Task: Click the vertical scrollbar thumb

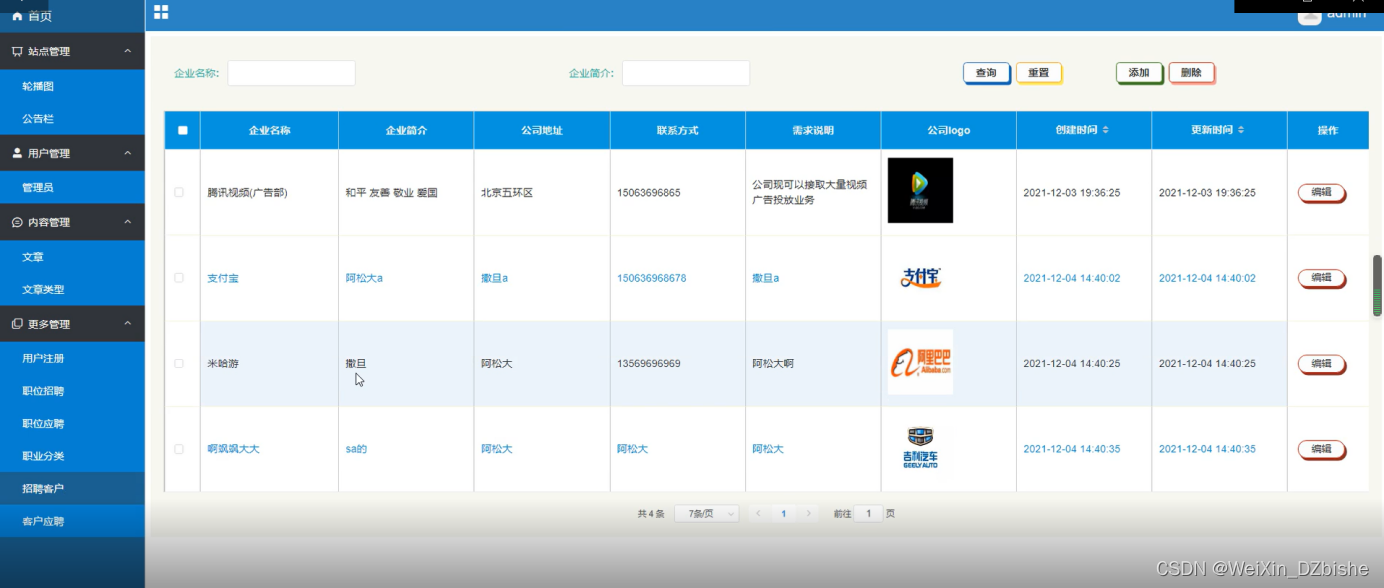Action: [1377, 285]
